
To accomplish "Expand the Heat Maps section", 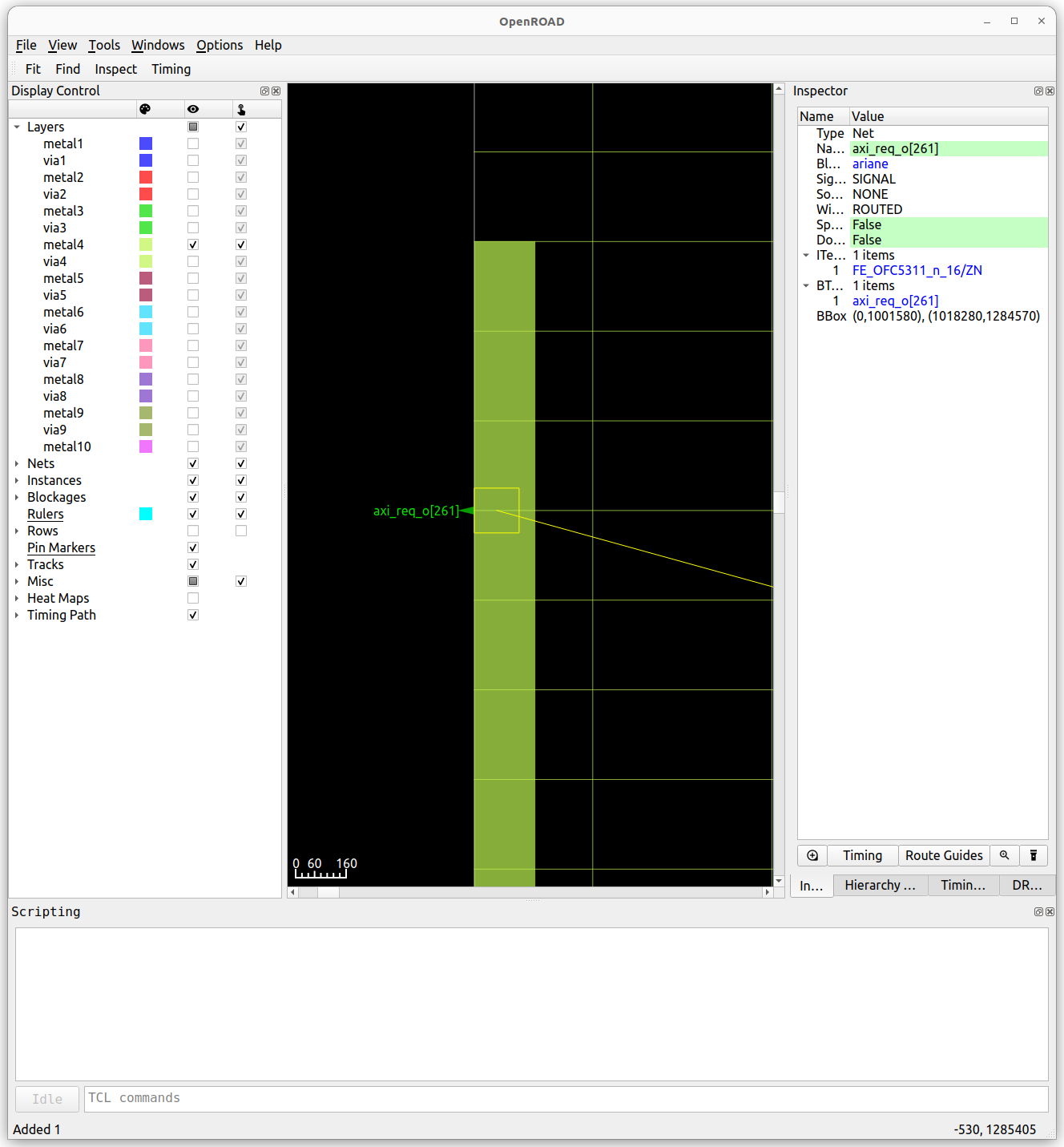I will click(17, 598).
